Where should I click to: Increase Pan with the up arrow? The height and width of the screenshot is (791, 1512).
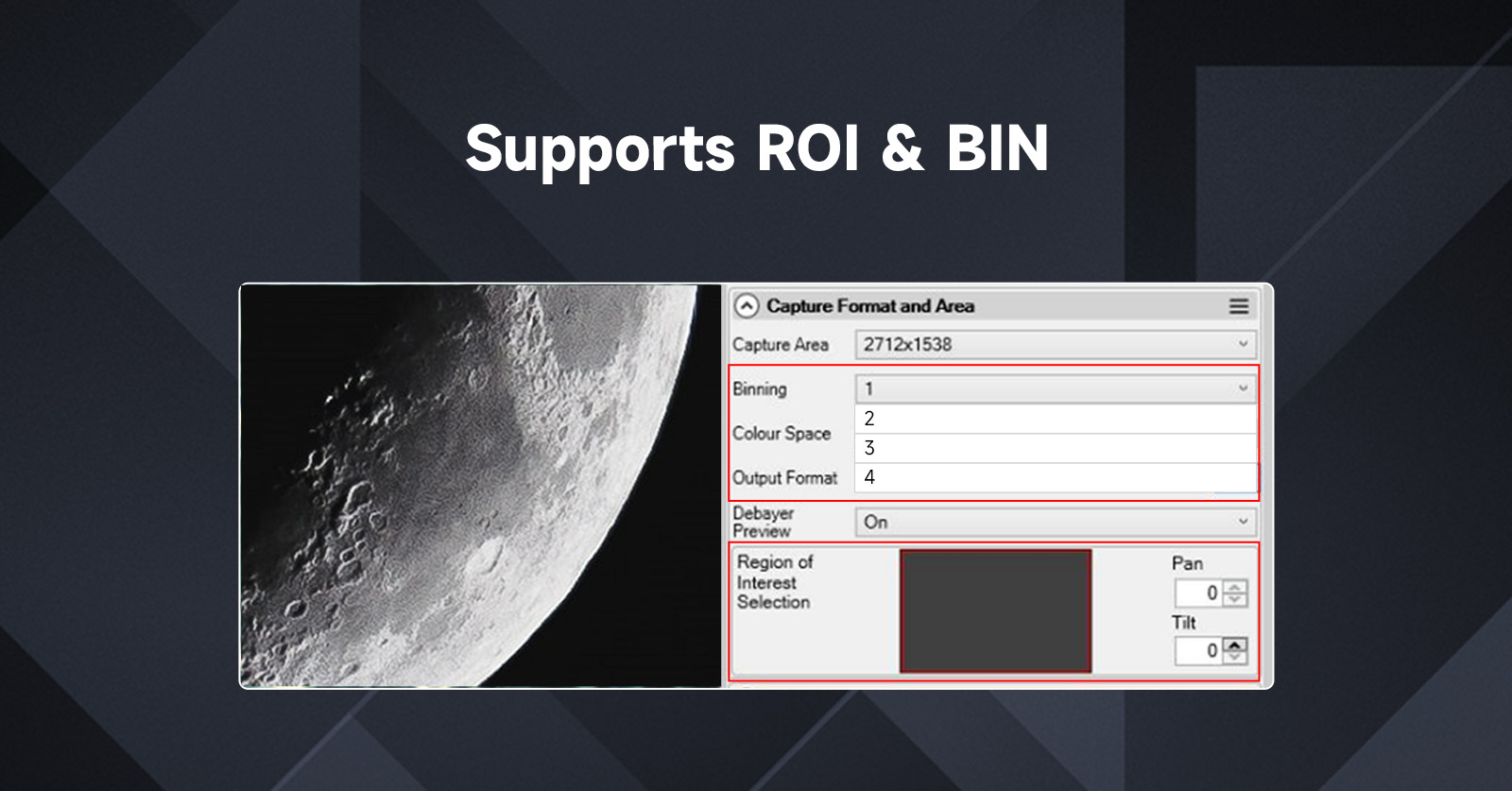pyautogui.click(x=1235, y=587)
